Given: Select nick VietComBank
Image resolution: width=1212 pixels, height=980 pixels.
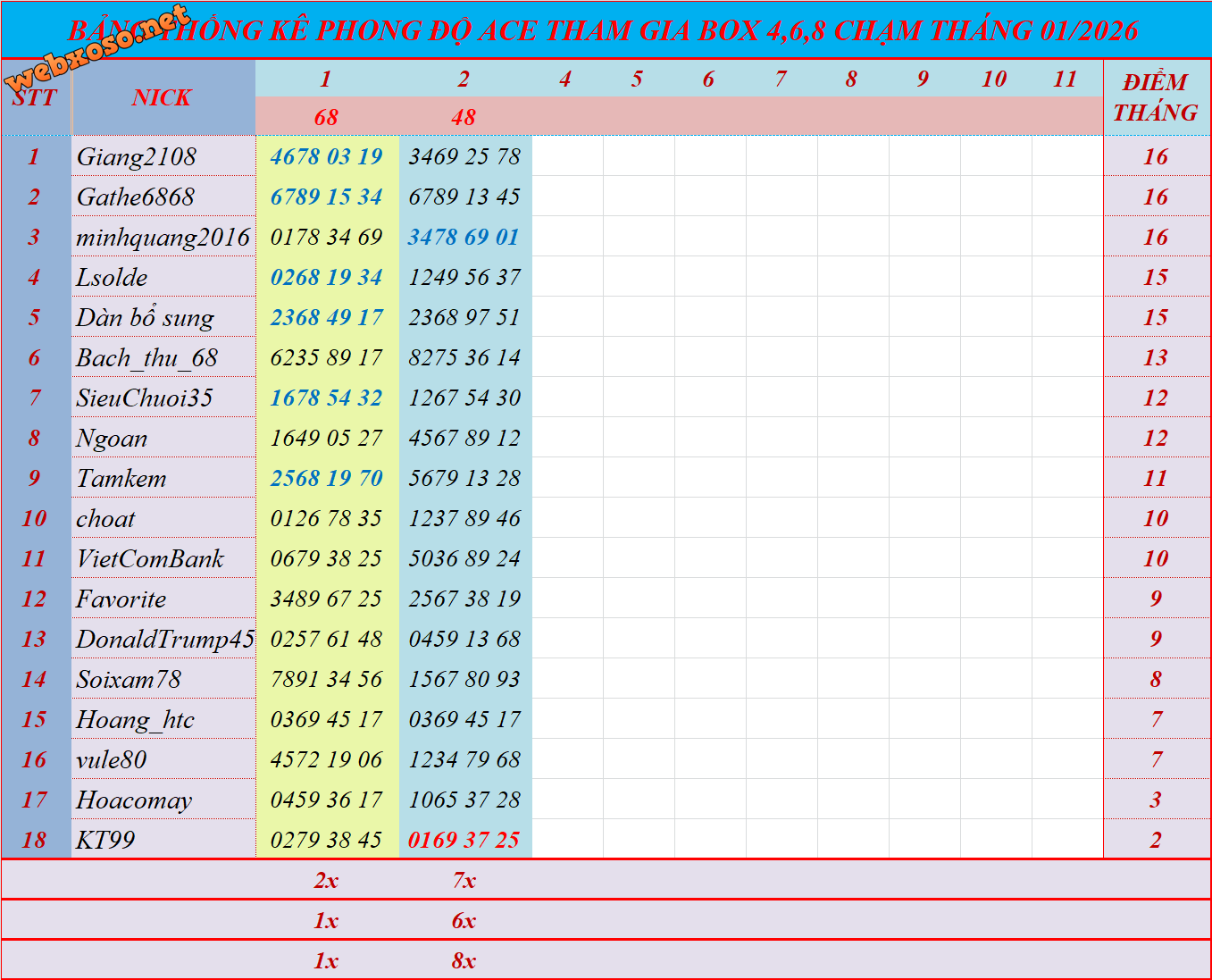Looking at the screenshot, I should click(150, 558).
